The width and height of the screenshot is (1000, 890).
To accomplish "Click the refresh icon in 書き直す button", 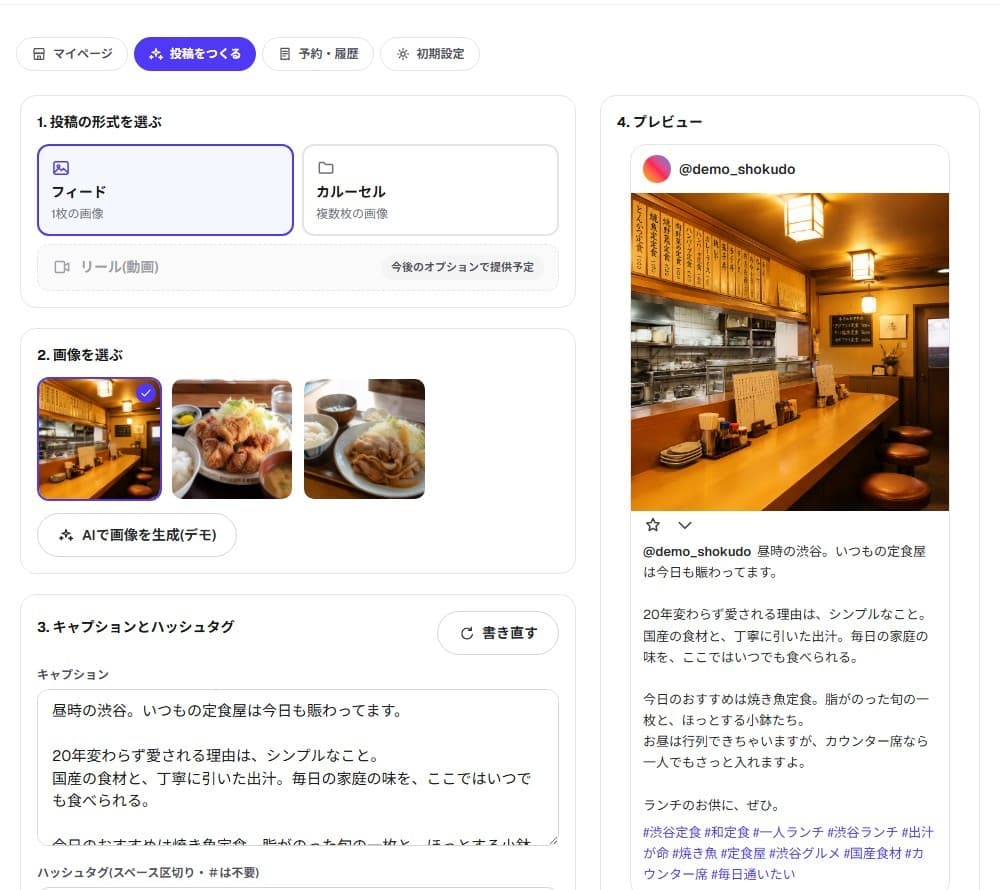I will click(x=467, y=633).
